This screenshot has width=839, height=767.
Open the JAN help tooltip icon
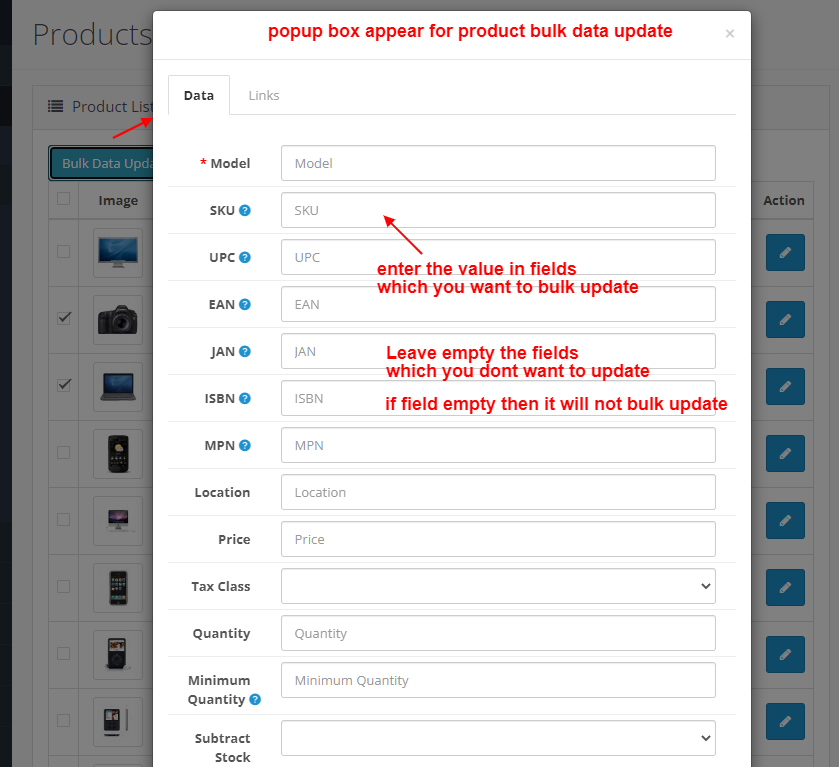246,351
